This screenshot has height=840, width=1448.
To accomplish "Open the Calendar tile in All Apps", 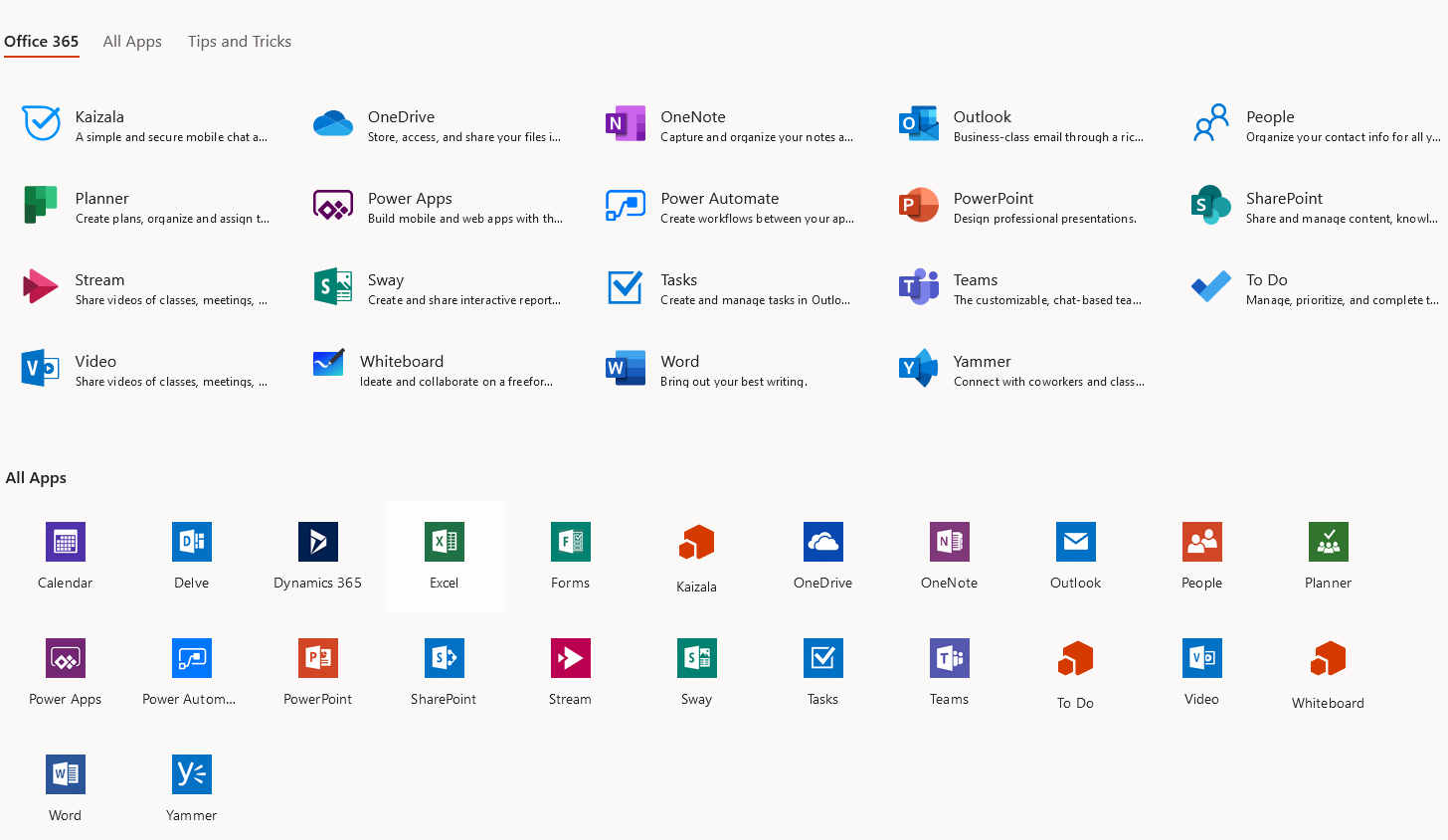I will 66,556.
